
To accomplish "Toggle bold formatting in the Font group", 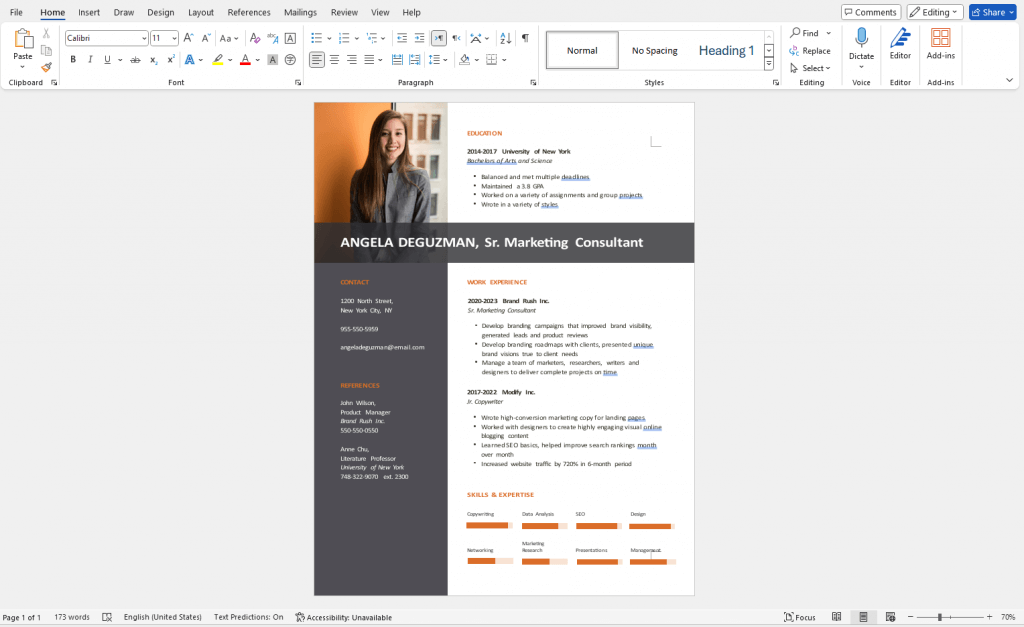I will tap(73, 59).
